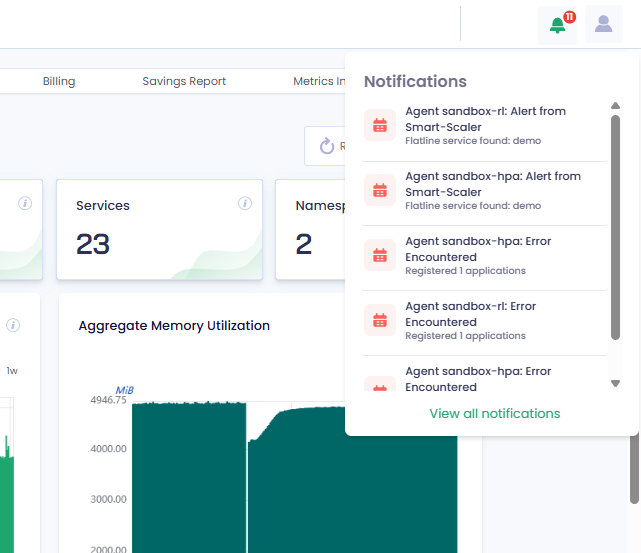The width and height of the screenshot is (641, 553).
Task: Open the Savings Report tab
Action: point(184,81)
